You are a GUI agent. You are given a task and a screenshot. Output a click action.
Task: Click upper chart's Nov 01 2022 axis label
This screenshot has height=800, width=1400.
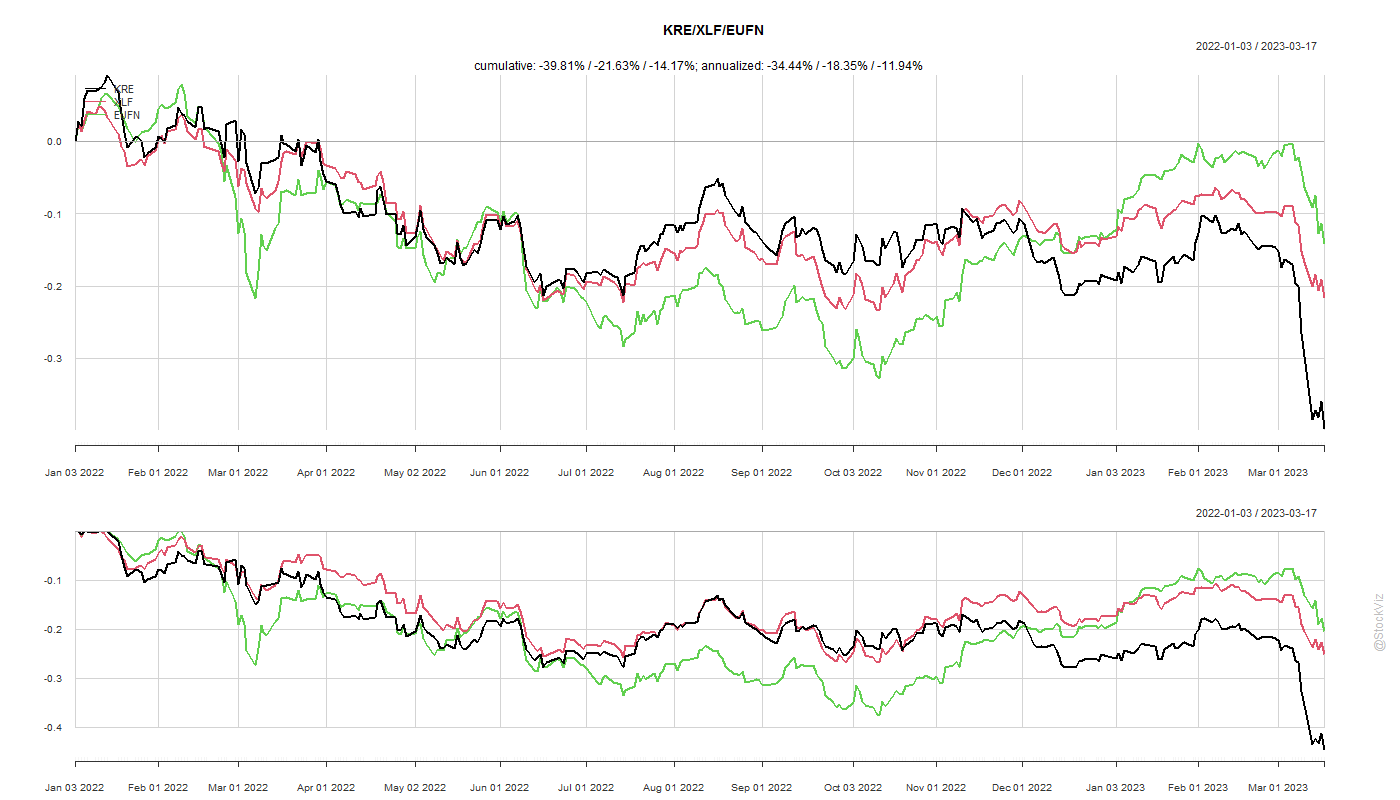click(935, 473)
